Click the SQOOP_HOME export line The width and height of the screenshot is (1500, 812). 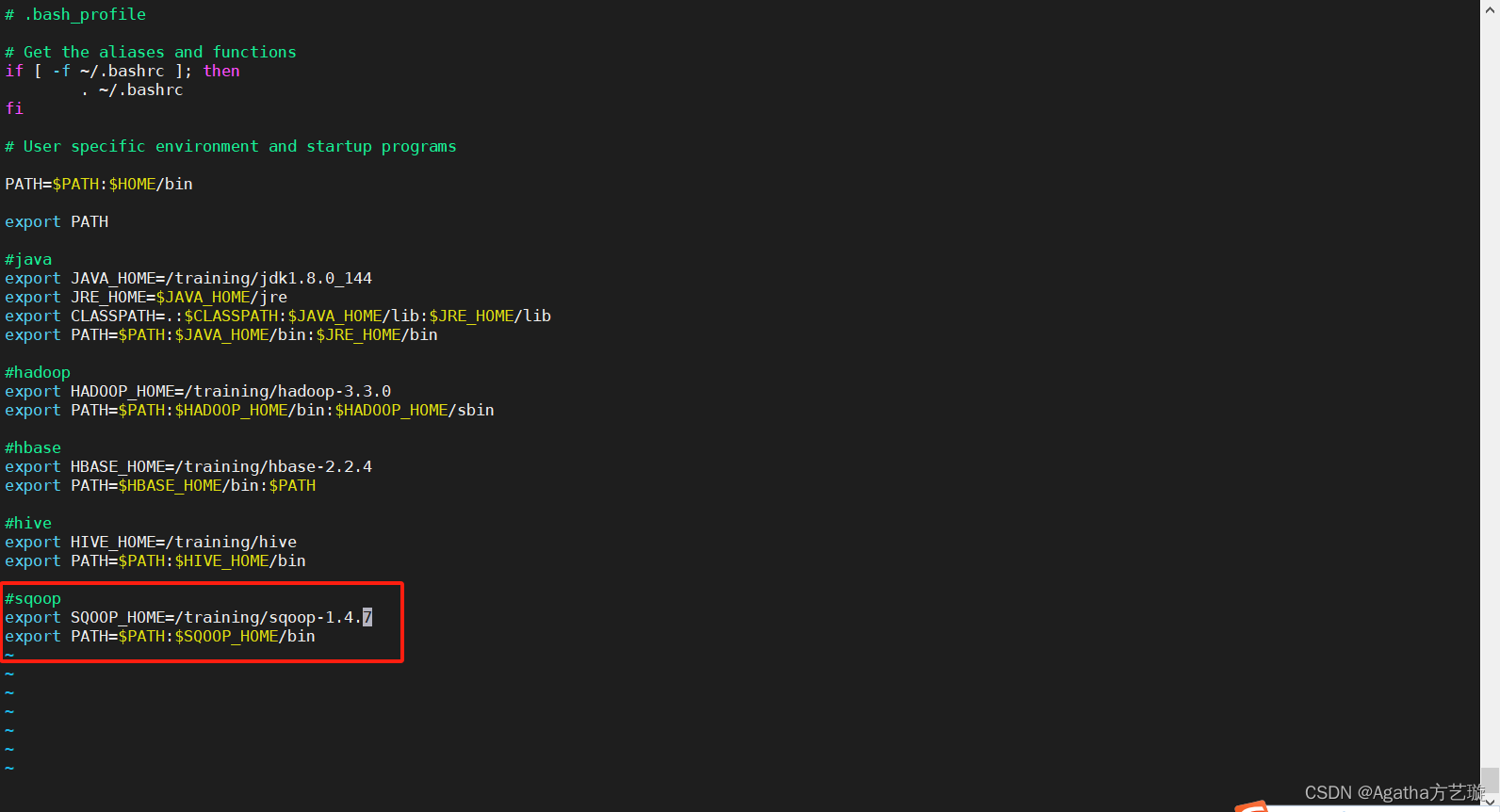click(188, 617)
